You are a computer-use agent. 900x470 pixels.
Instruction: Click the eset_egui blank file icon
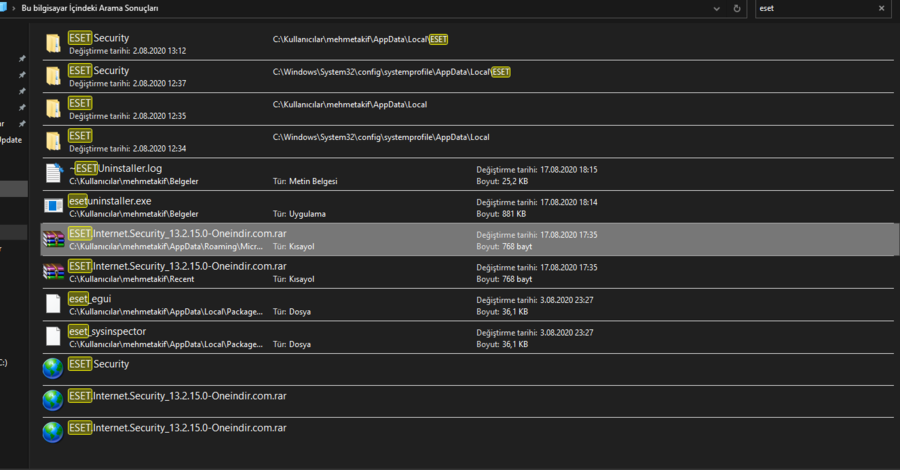point(53,304)
